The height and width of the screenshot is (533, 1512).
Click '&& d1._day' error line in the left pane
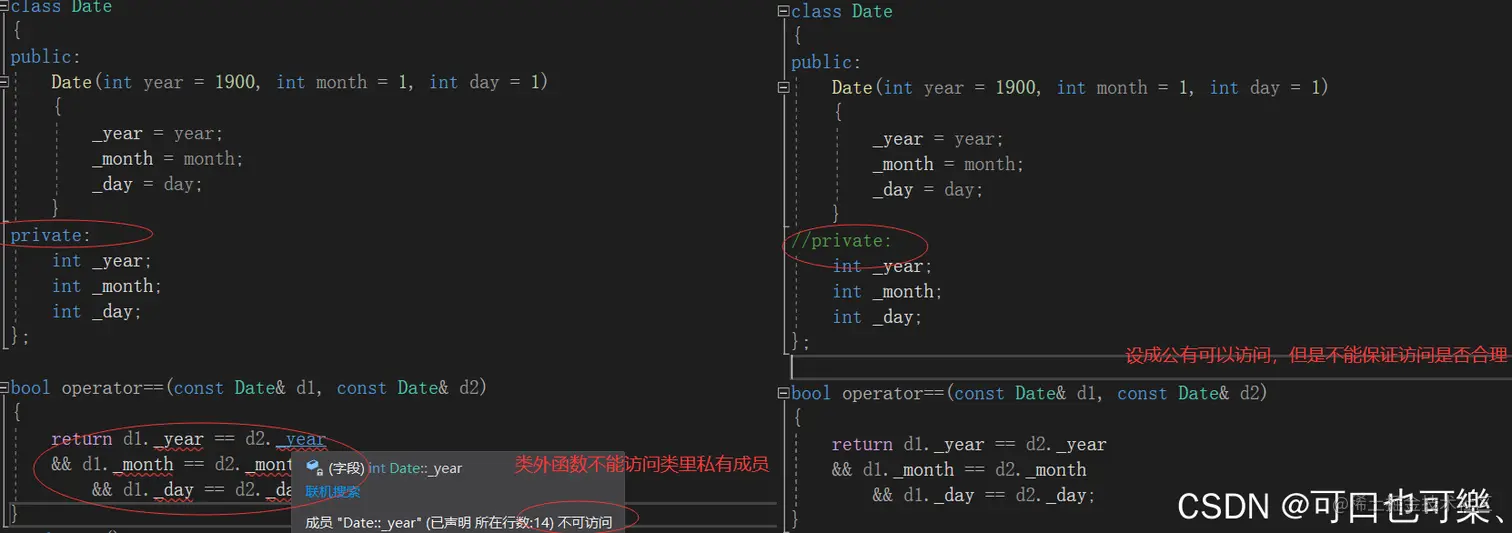coord(193,490)
